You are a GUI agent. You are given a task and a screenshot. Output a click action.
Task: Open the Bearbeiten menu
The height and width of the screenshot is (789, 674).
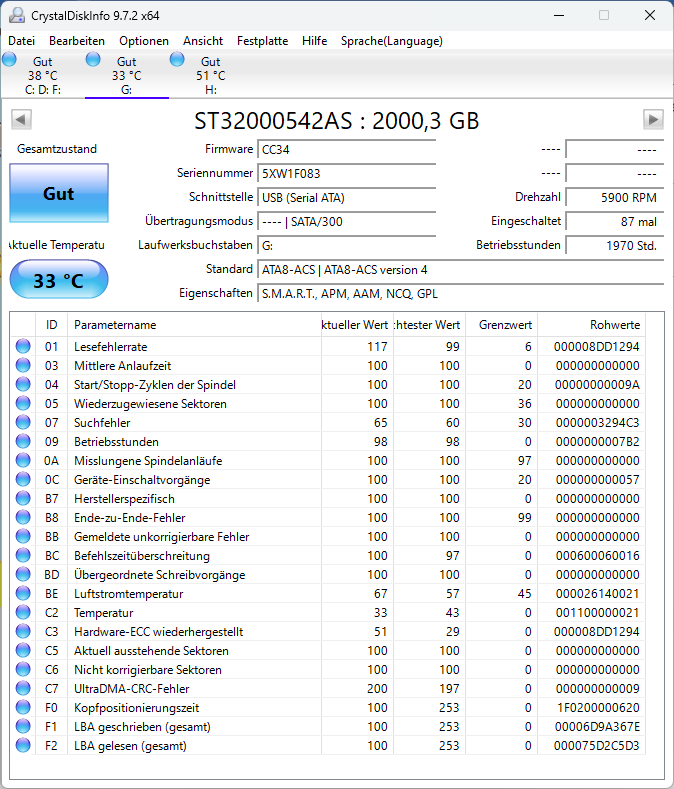77,41
